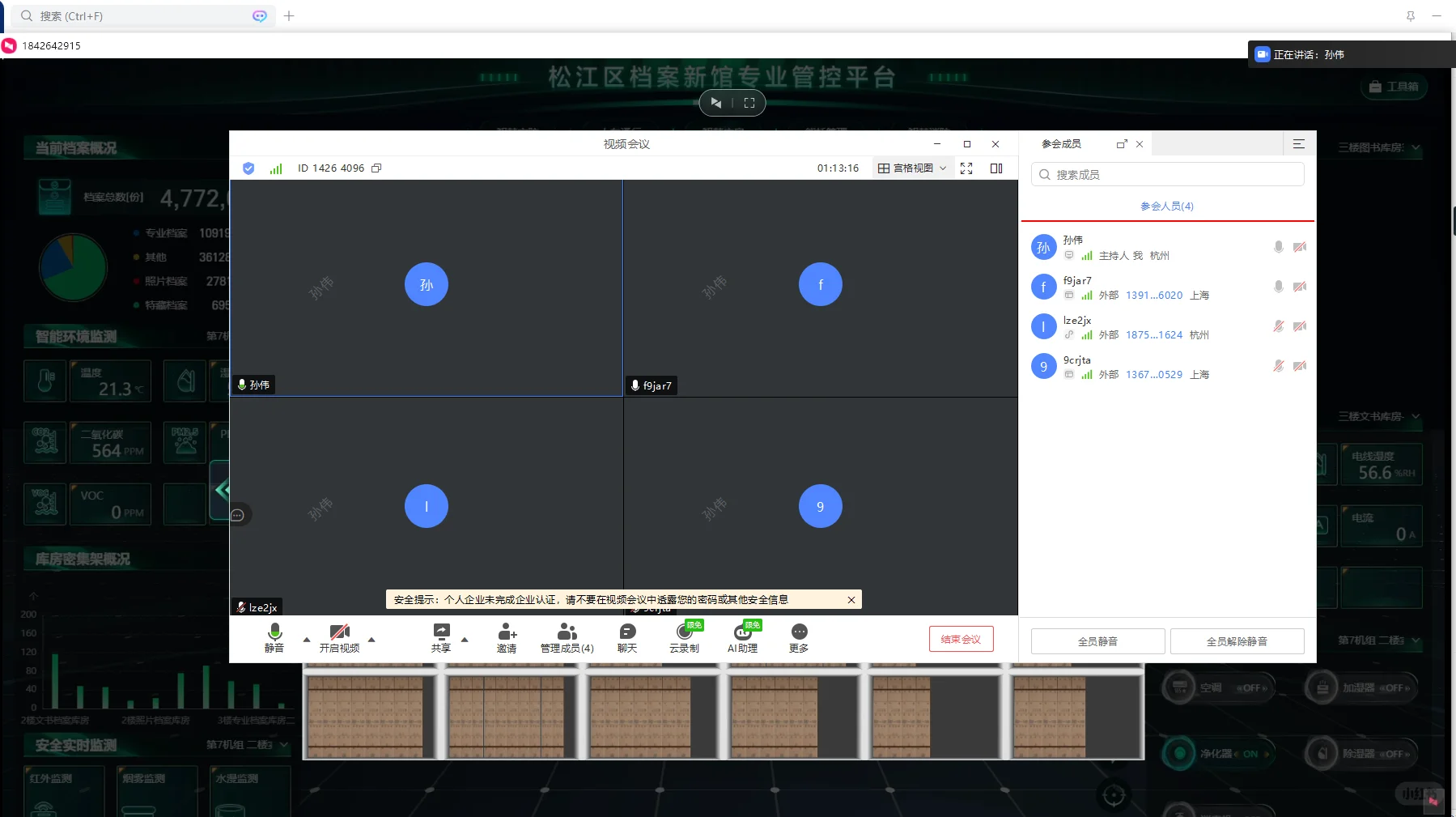Expand video options arrow beside 开启视频
This screenshot has height=817, width=1456.
pos(371,640)
